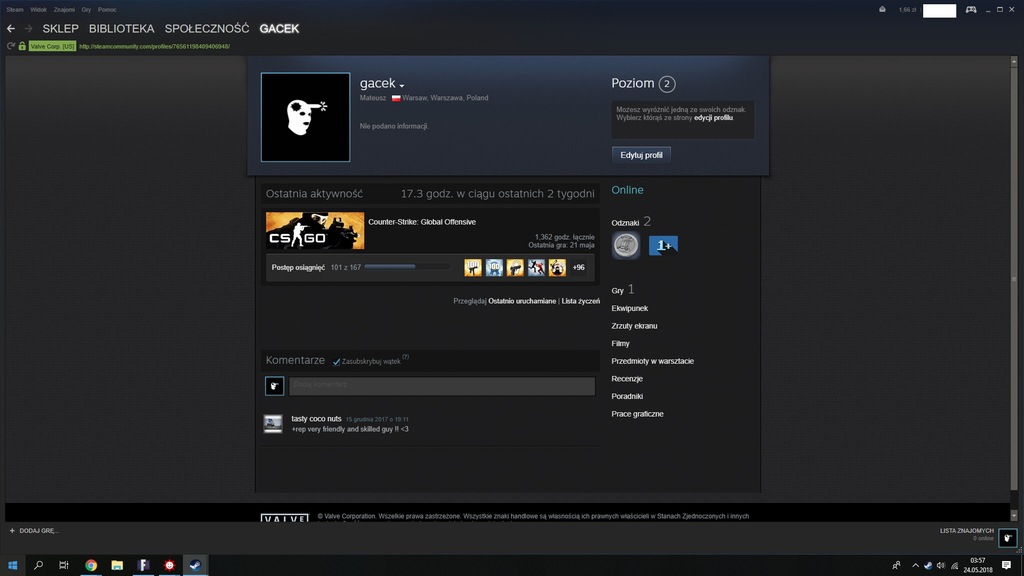Open Task View on the taskbar

(x=63, y=566)
